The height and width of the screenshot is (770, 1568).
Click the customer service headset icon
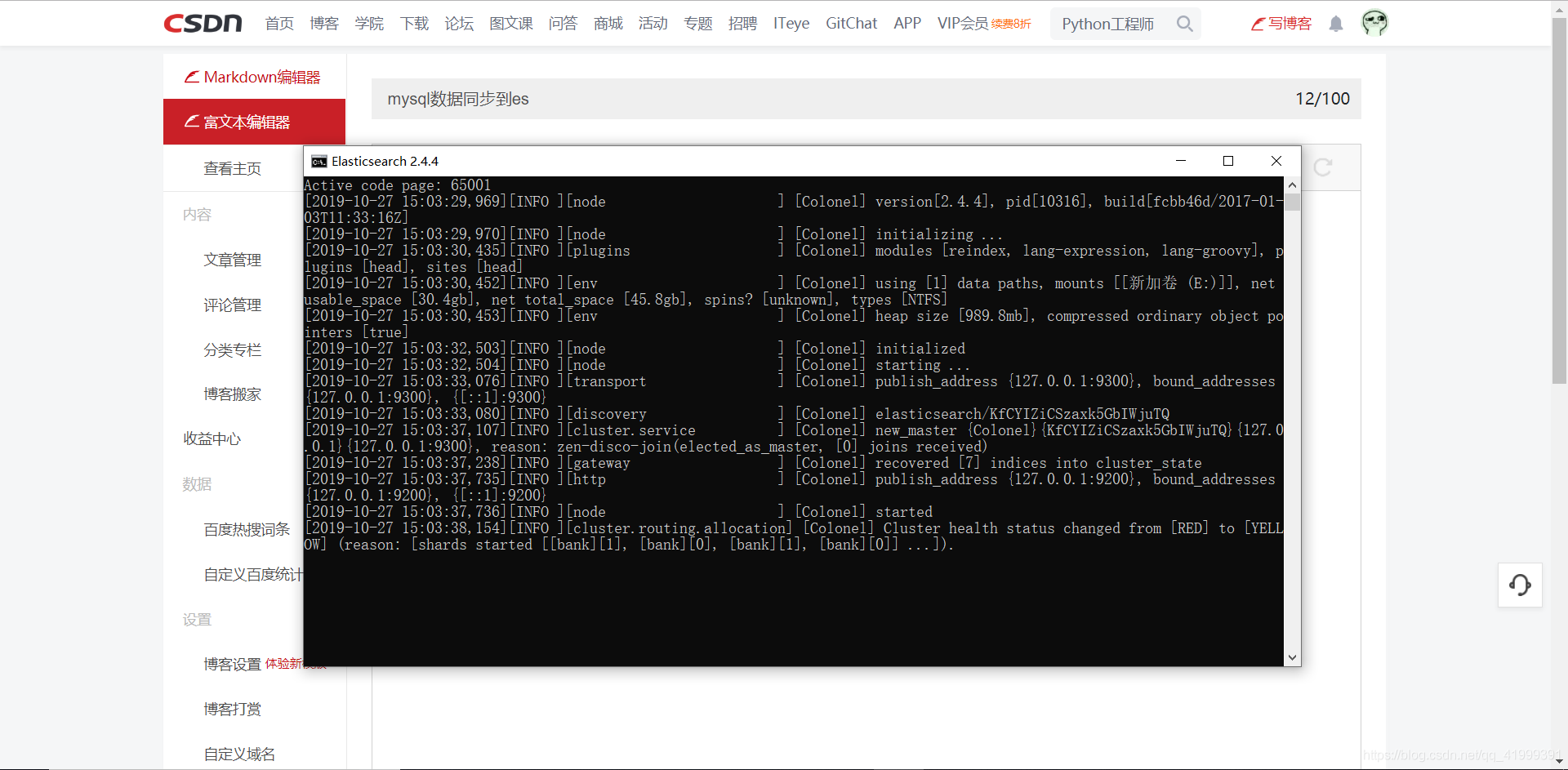(1520, 585)
